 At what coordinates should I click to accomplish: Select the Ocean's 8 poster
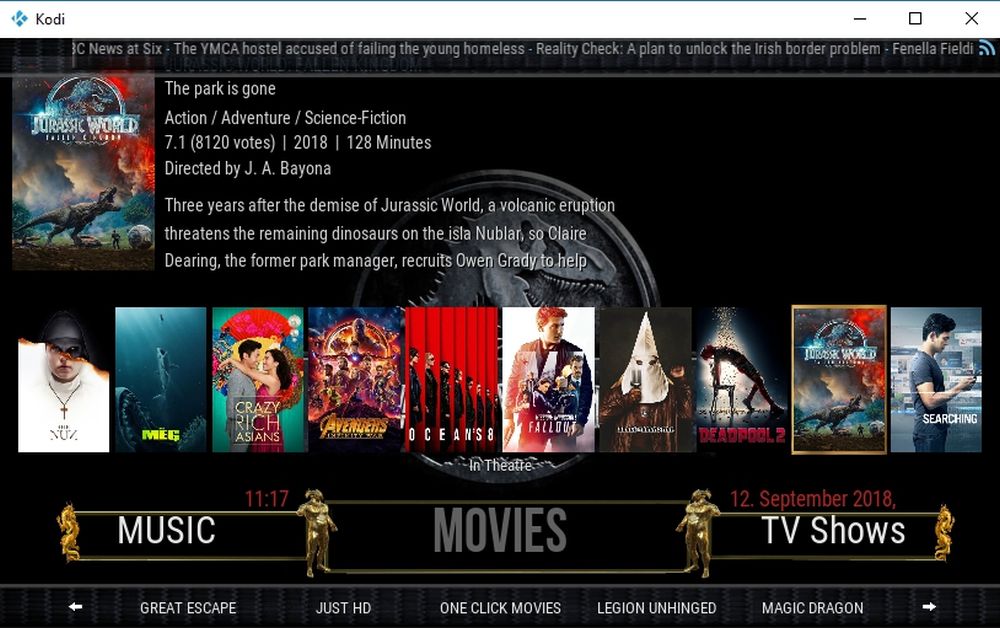point(452,380)
